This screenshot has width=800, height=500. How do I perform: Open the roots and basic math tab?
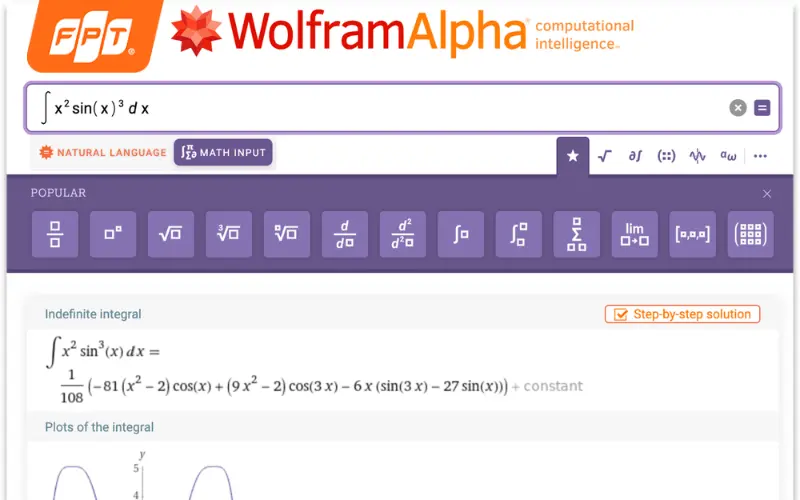tap(605, 156)
